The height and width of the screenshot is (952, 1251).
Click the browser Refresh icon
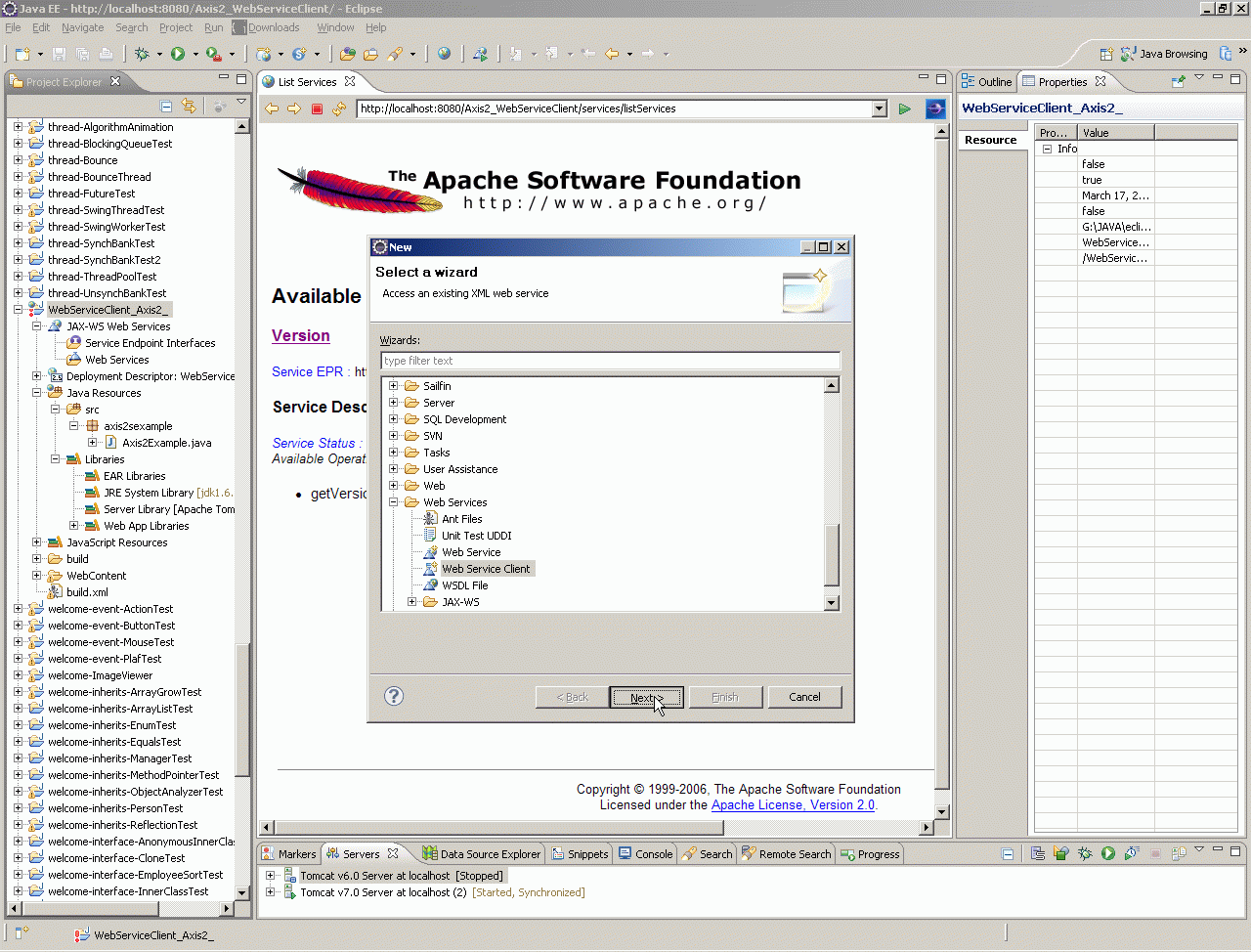339,108
